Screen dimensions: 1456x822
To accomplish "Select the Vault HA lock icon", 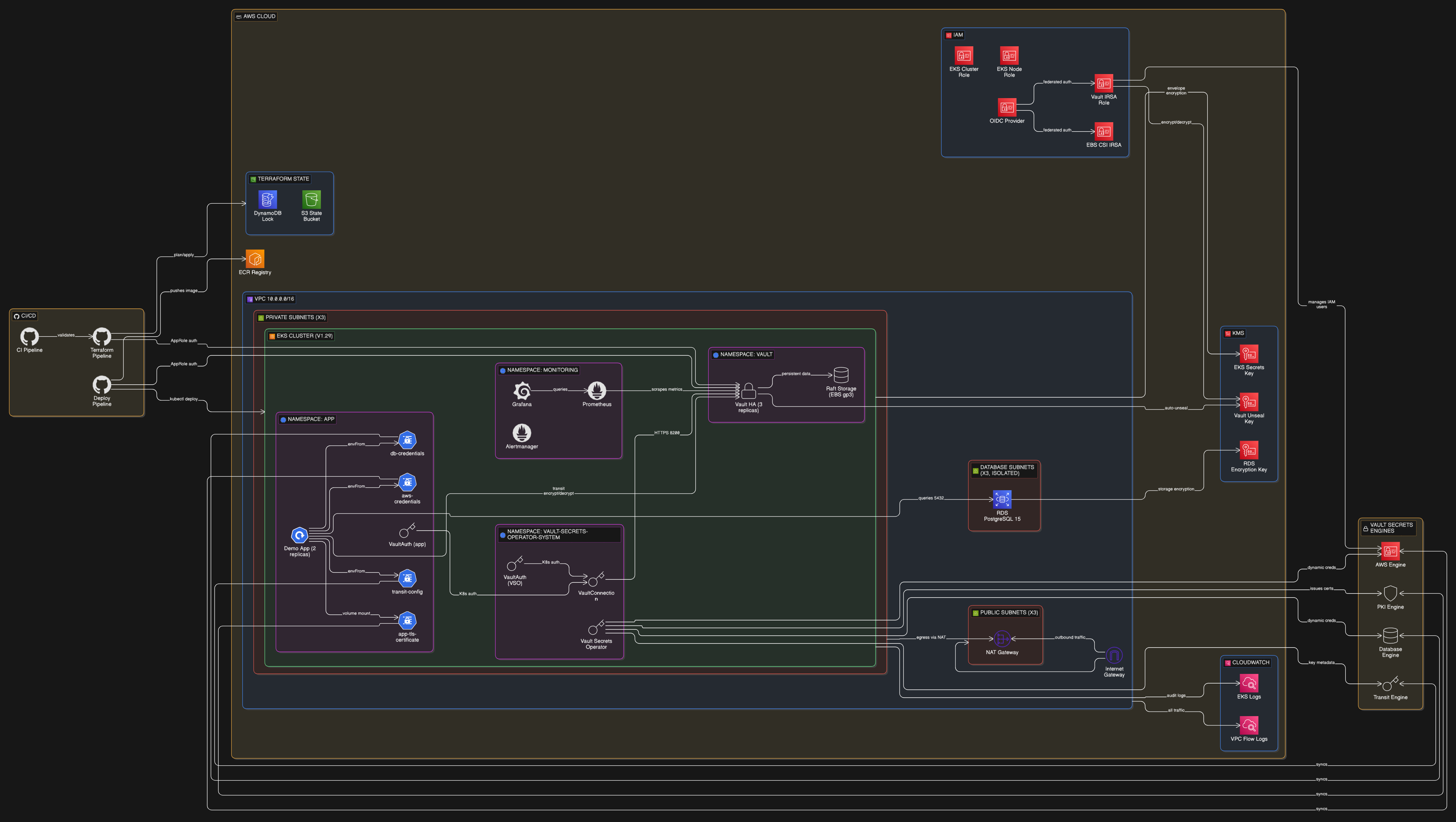I will 748,390.
